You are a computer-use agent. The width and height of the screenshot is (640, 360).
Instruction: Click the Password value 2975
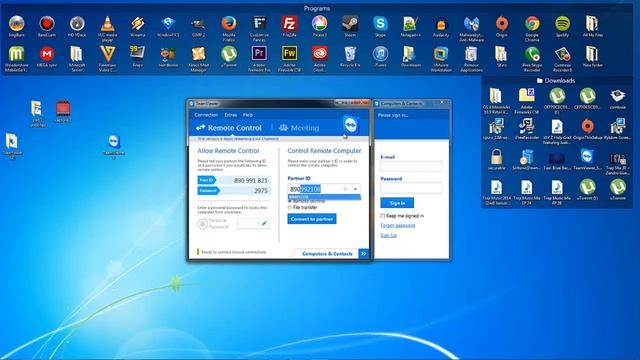261,191
